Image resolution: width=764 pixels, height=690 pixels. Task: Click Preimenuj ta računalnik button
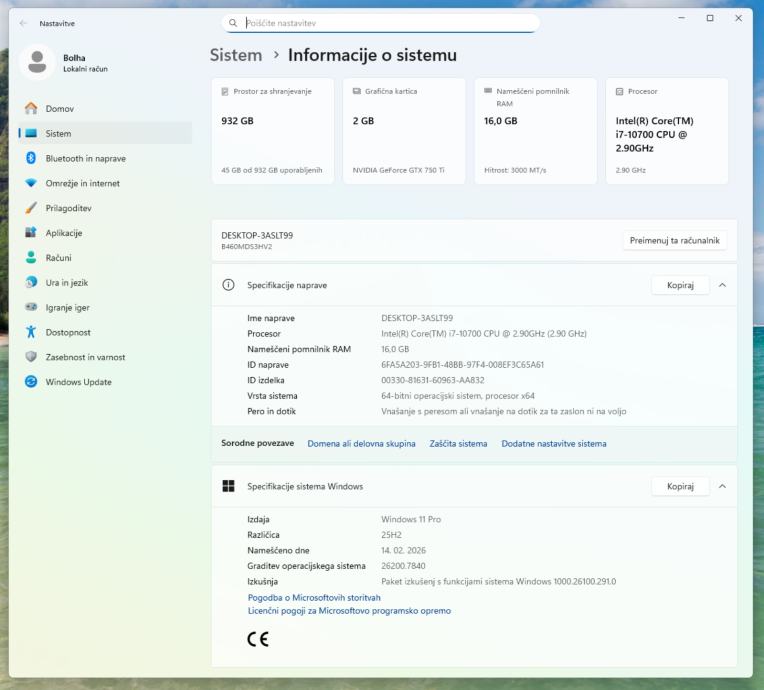point(674,240)
